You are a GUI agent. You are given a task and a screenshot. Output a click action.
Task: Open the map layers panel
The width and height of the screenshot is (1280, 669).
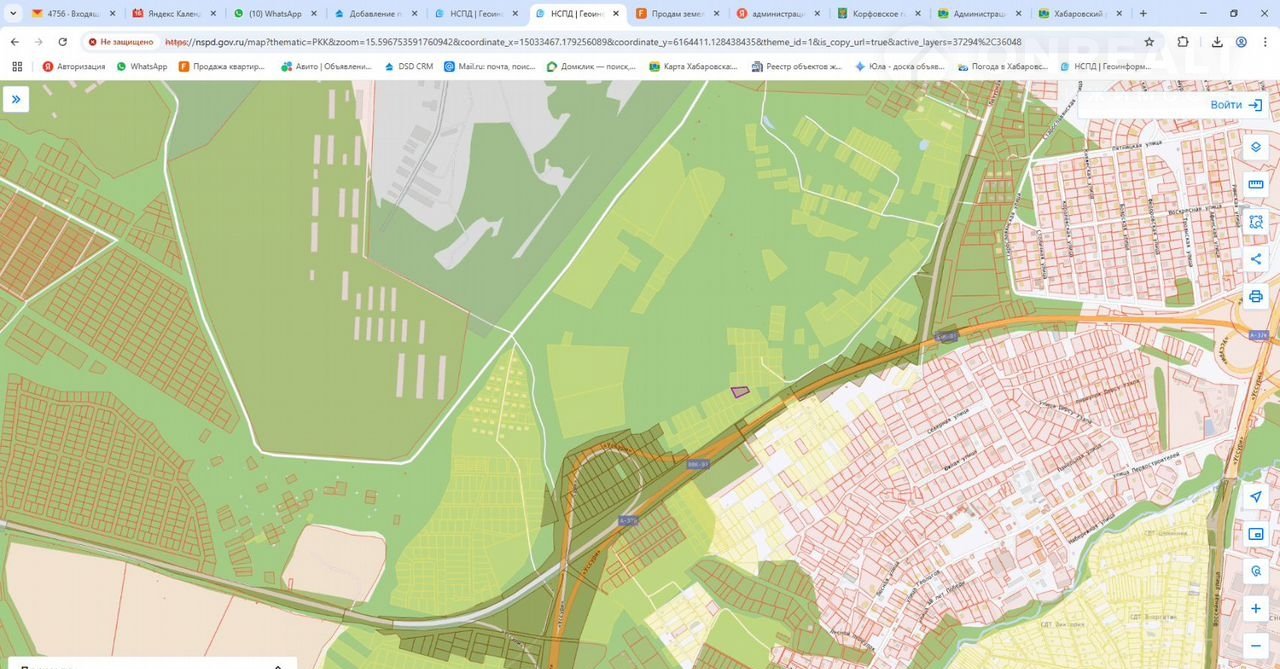tap(1256, 147)
